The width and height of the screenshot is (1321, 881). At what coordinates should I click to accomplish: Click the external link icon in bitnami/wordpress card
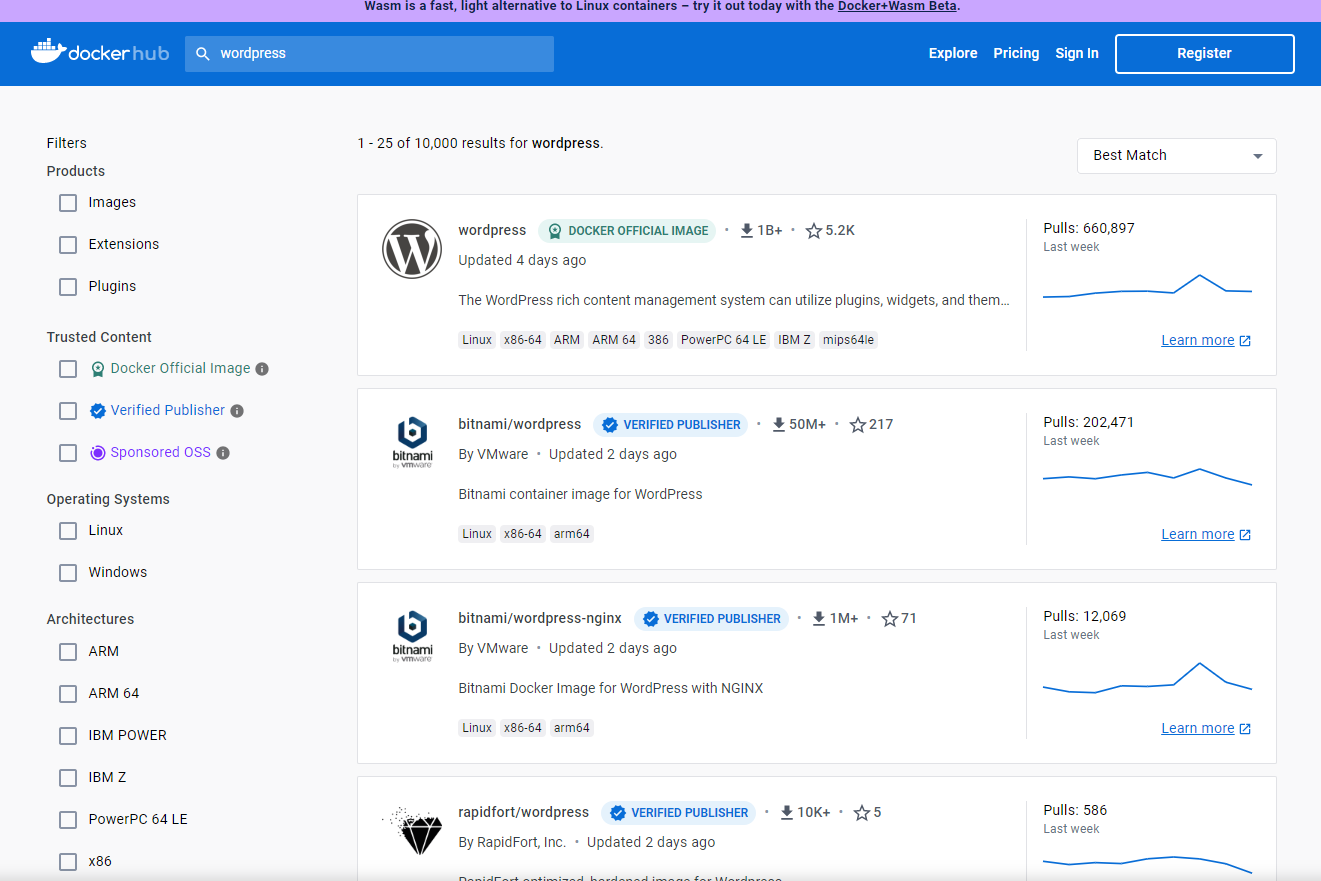(x=1245, y=535)
